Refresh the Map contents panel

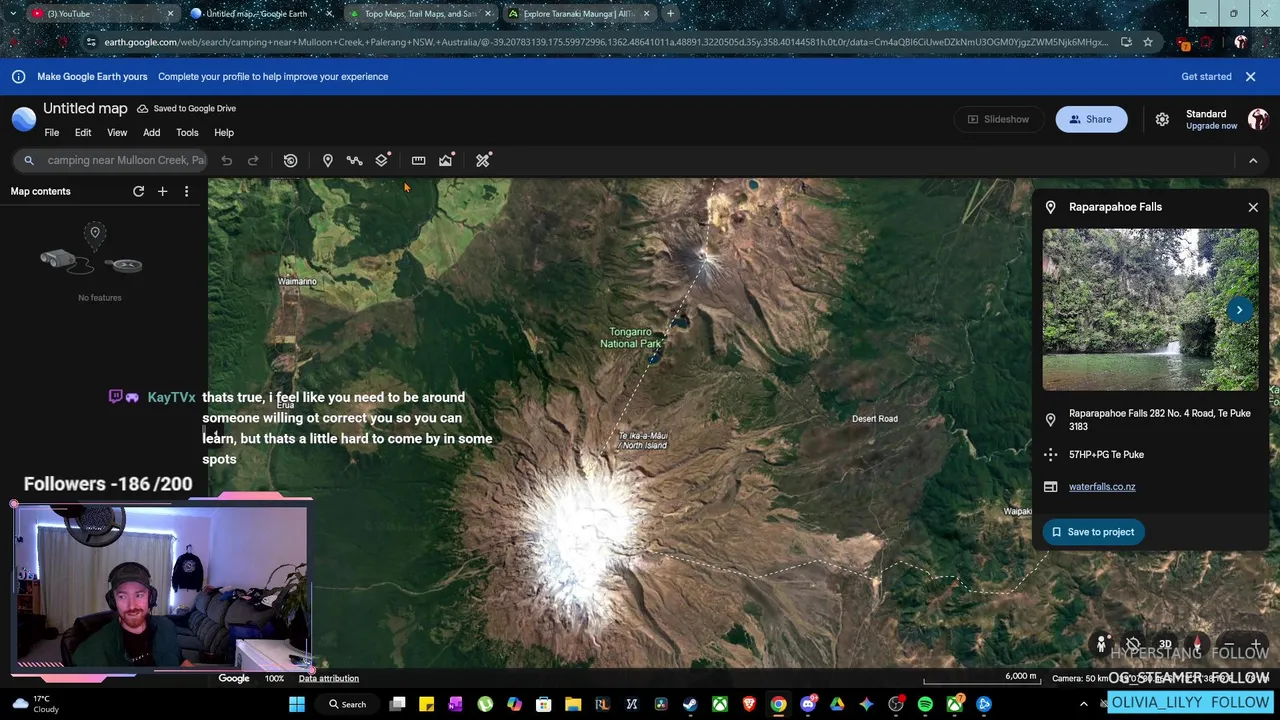[139, 191]
